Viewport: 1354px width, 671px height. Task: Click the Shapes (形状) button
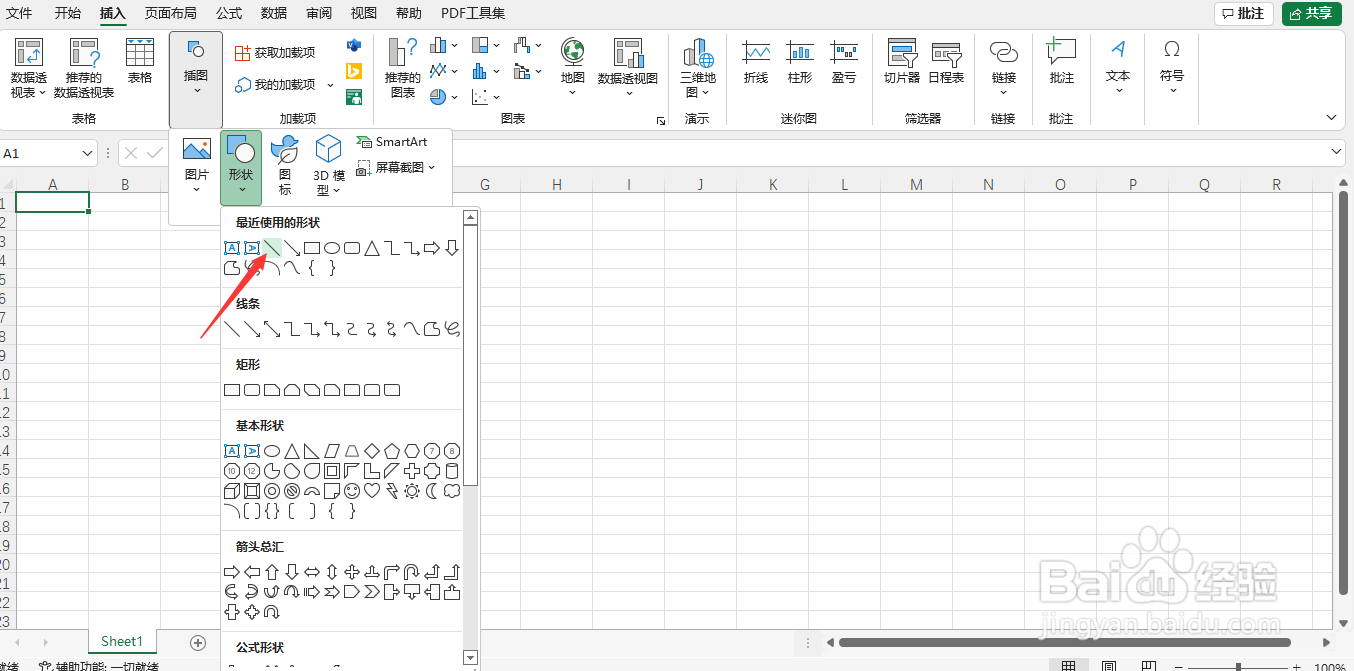point(241,167)
